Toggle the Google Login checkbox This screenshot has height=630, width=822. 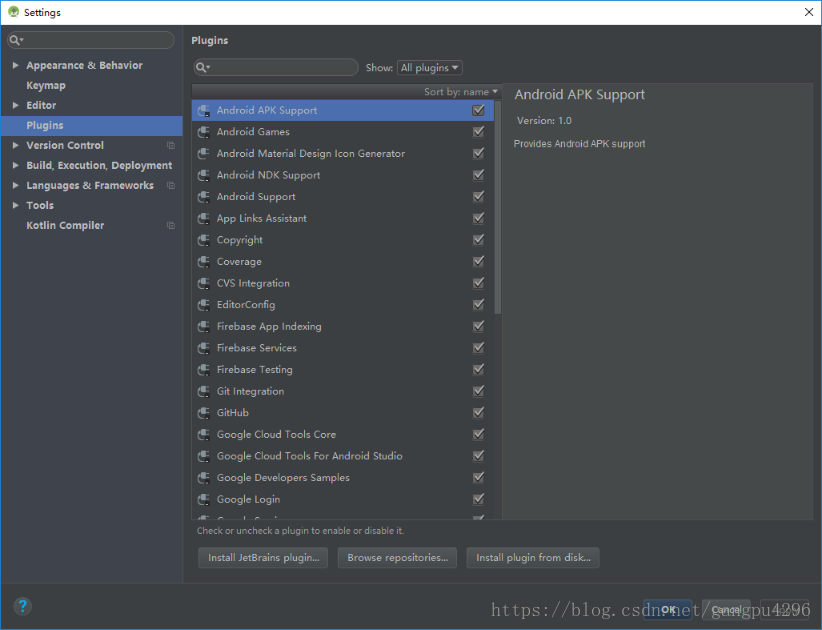[478, 499]
